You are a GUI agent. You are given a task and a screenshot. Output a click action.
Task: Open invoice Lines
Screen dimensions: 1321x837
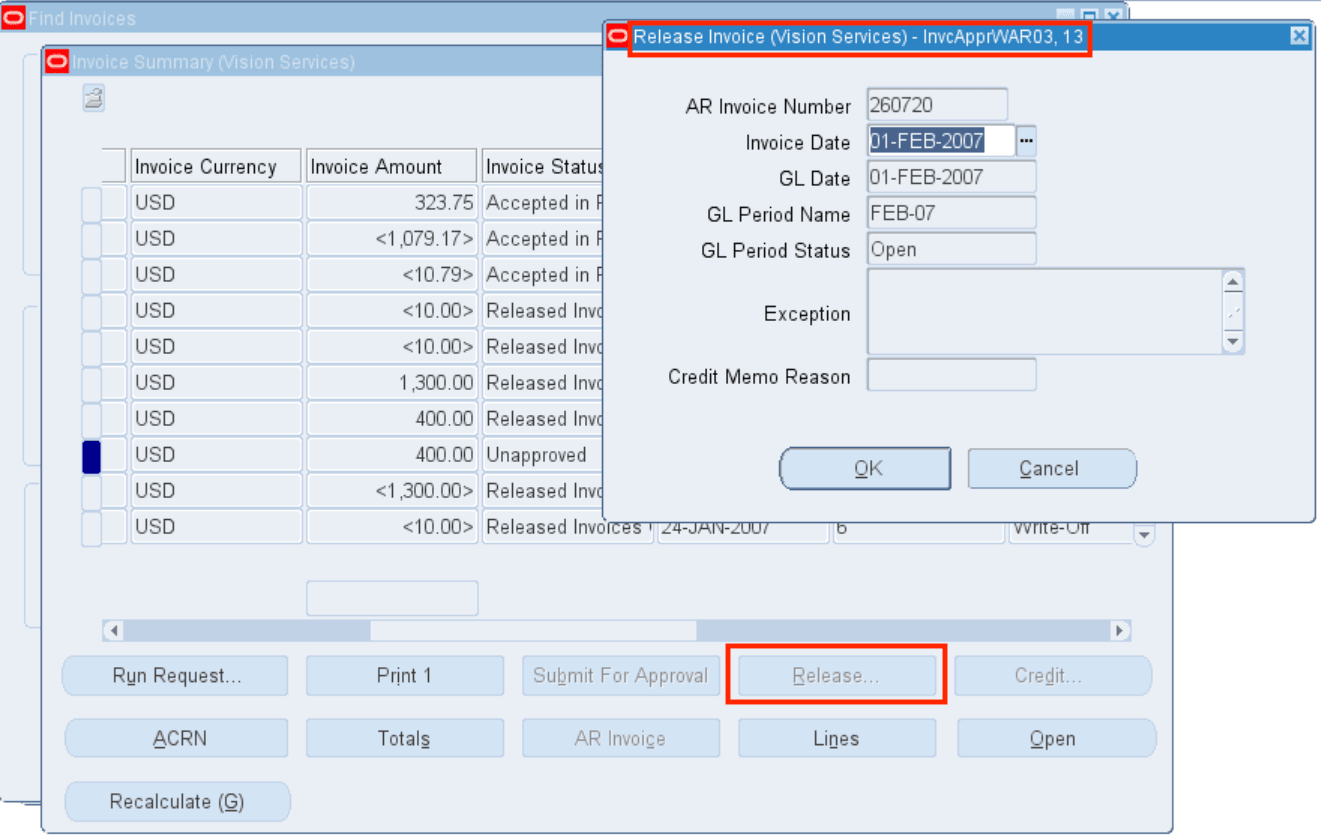click(x=837, y=739)
